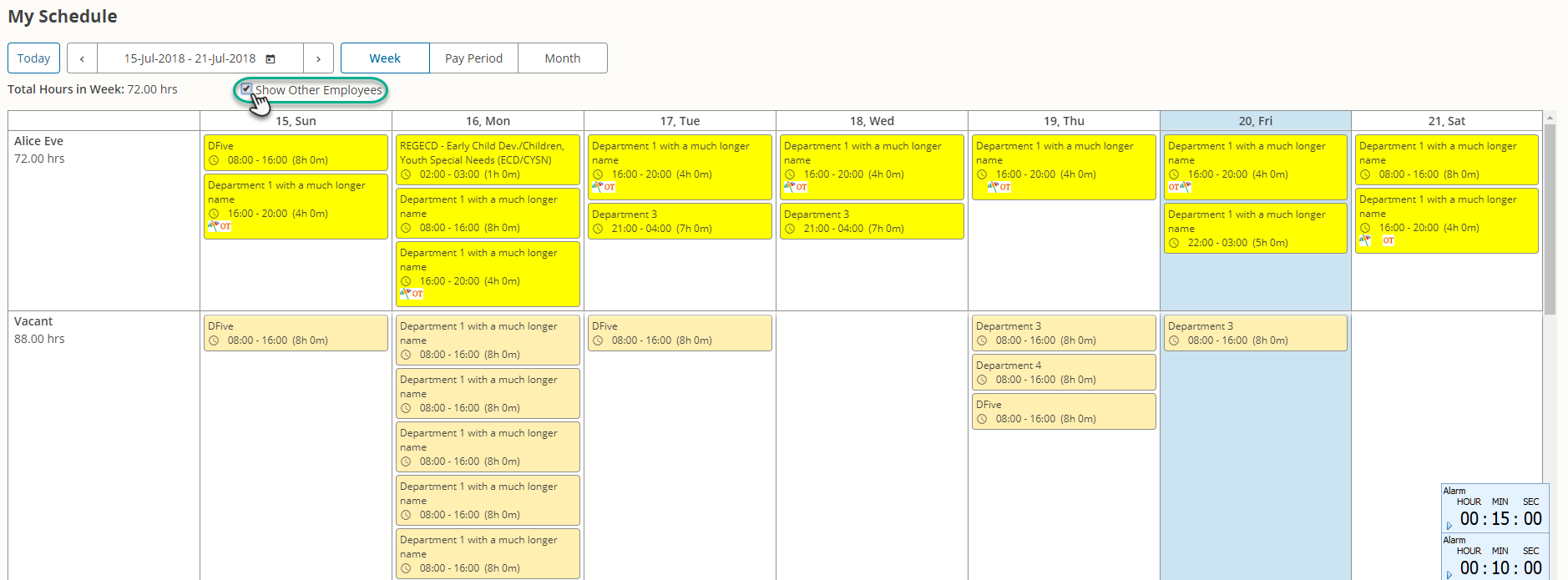The height and width of the screenshot is (580, 1568).
Task: Click the OT badge on Alice Eve's Friday shift
Action: (x=1174, y=187)
